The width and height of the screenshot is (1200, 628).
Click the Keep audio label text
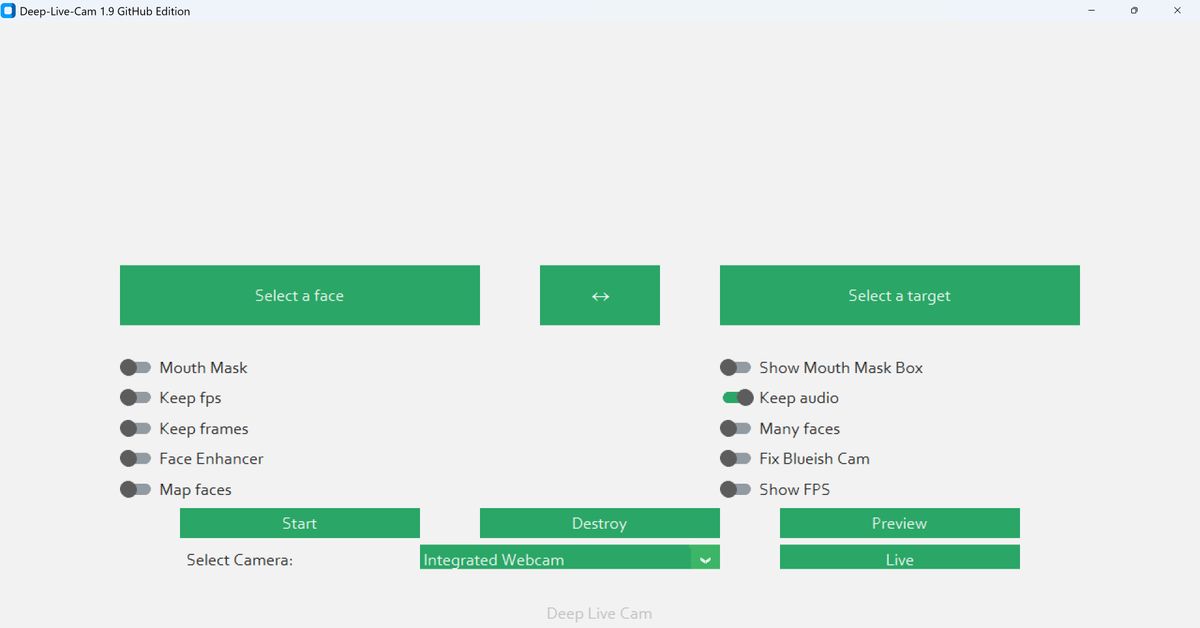(799, 398)
